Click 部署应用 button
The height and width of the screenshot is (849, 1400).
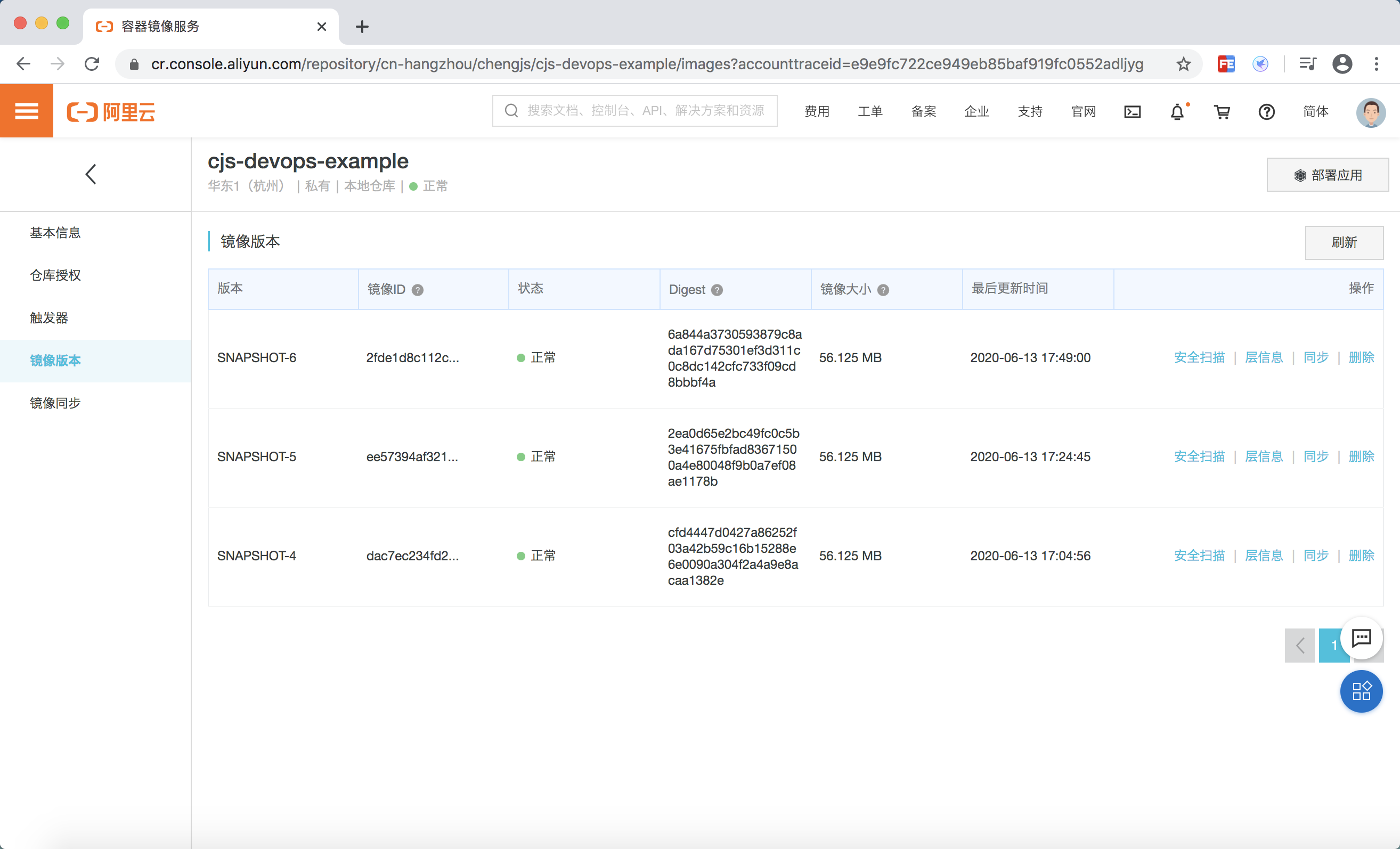pyautogui.click(x=1327, y=175)
